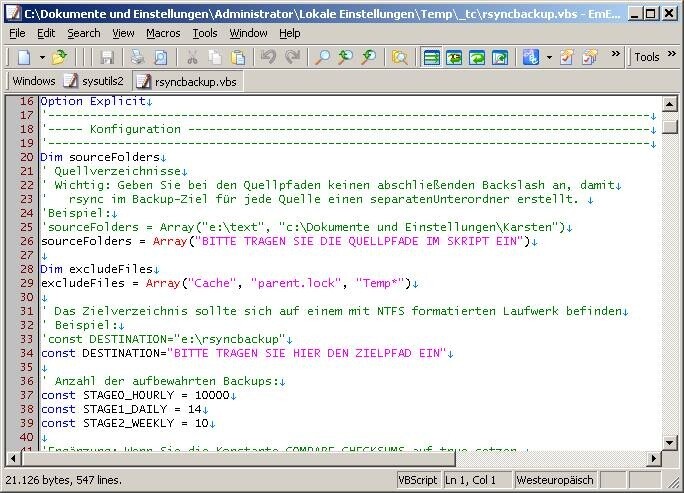
Task: Open Print Preview from the toolbar
Action: click(161, 57)
